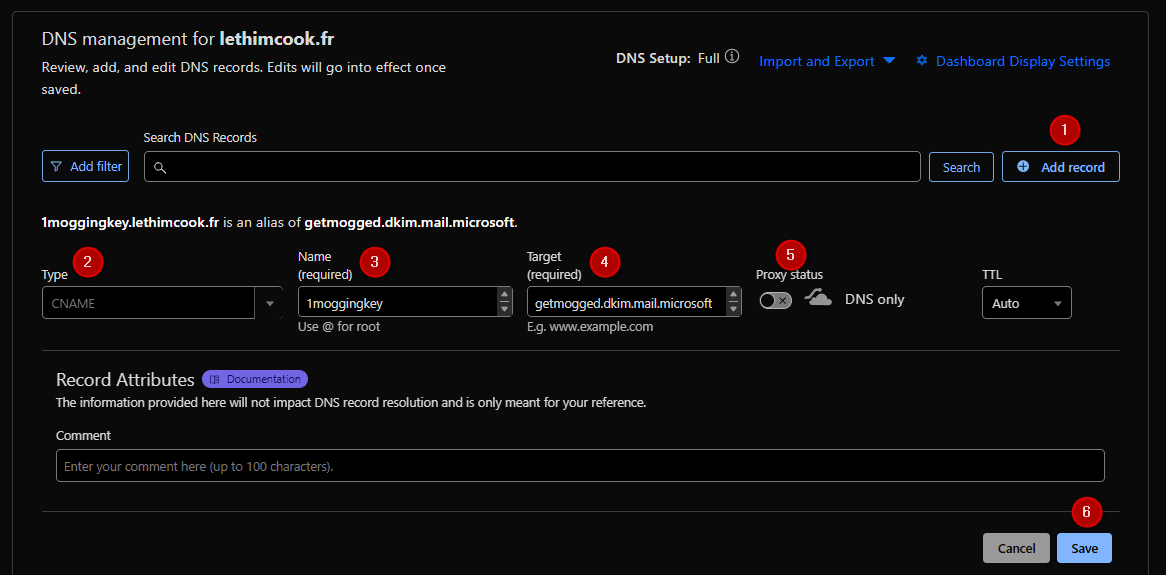Click the Comment input field
The height and width of the screenshot is (575, 1166).
tap(580, 466)
